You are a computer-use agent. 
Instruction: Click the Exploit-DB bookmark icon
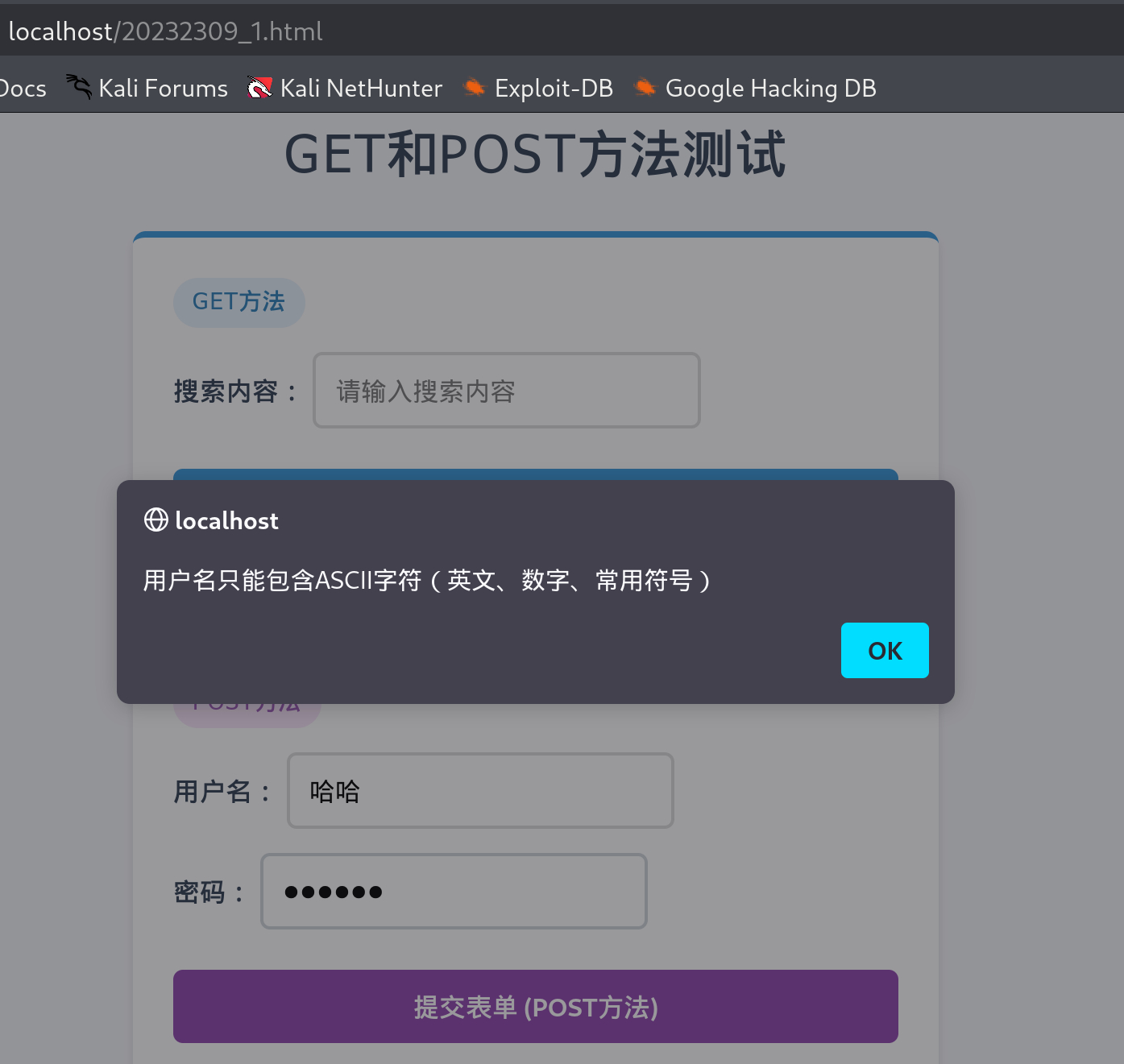(x=475, y=87)
